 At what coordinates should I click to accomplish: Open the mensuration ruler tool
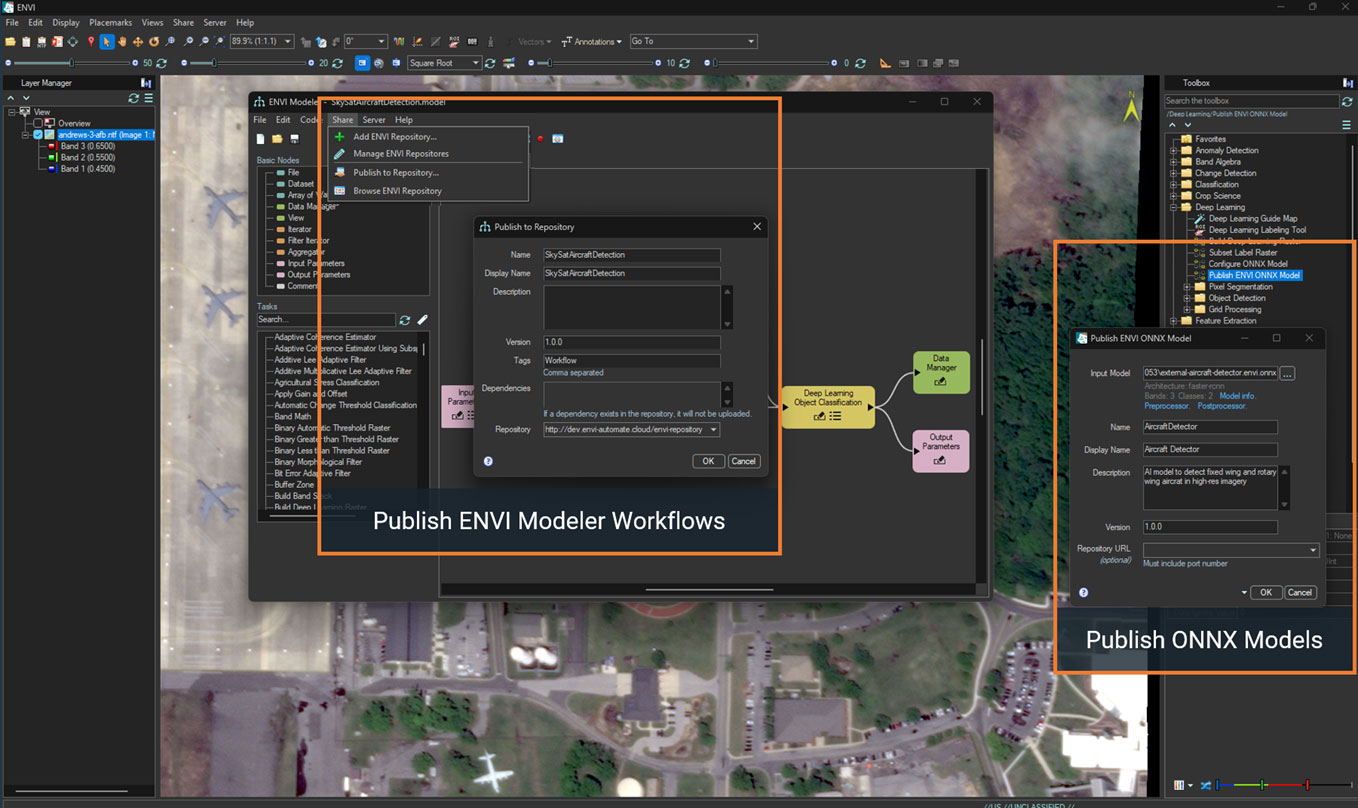tap(885, 63)
